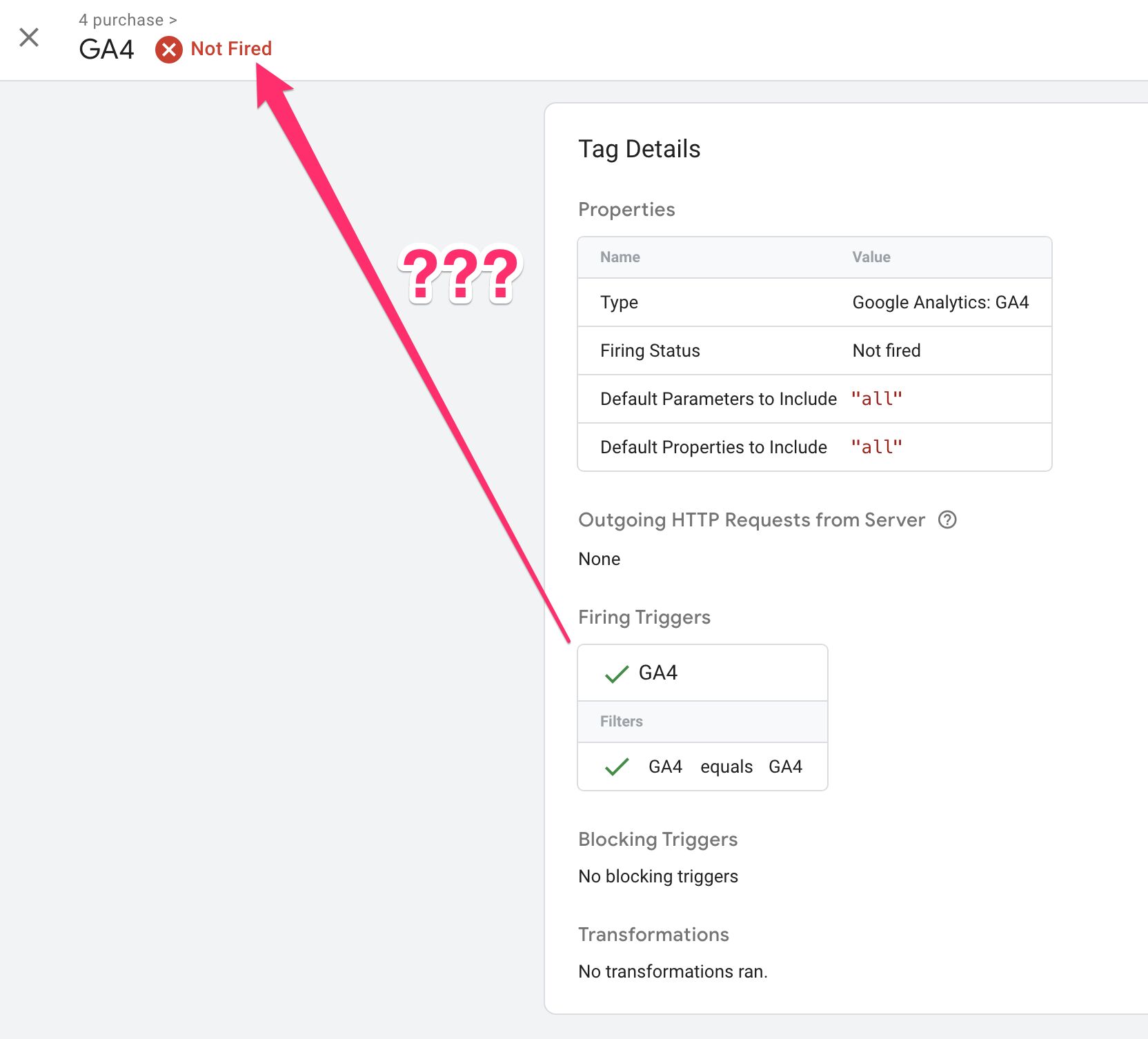The image size is (1148, 1039).
Task: Click the breadcrumb chevron after purchase
Action: (x=173, y=21)
